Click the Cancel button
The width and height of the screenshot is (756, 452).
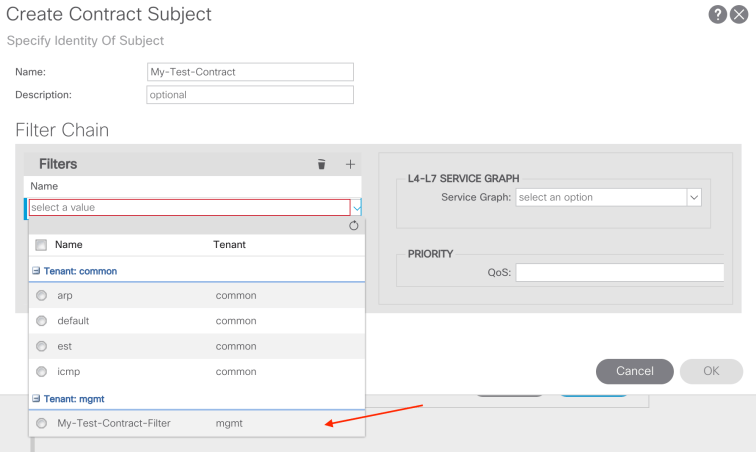[x=634, y=371]
